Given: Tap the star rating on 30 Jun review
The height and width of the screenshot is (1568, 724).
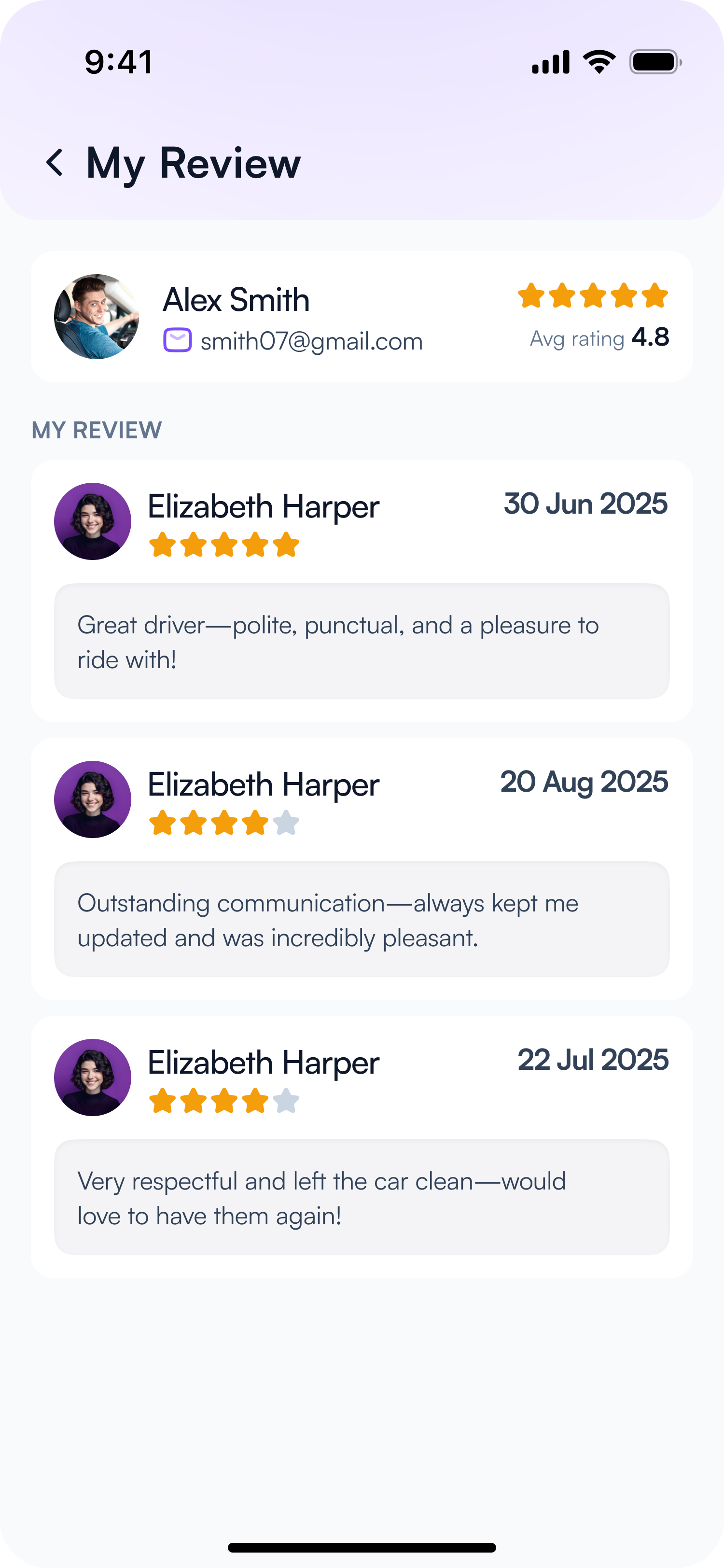Looking at the screenshot, I should 224,545.
